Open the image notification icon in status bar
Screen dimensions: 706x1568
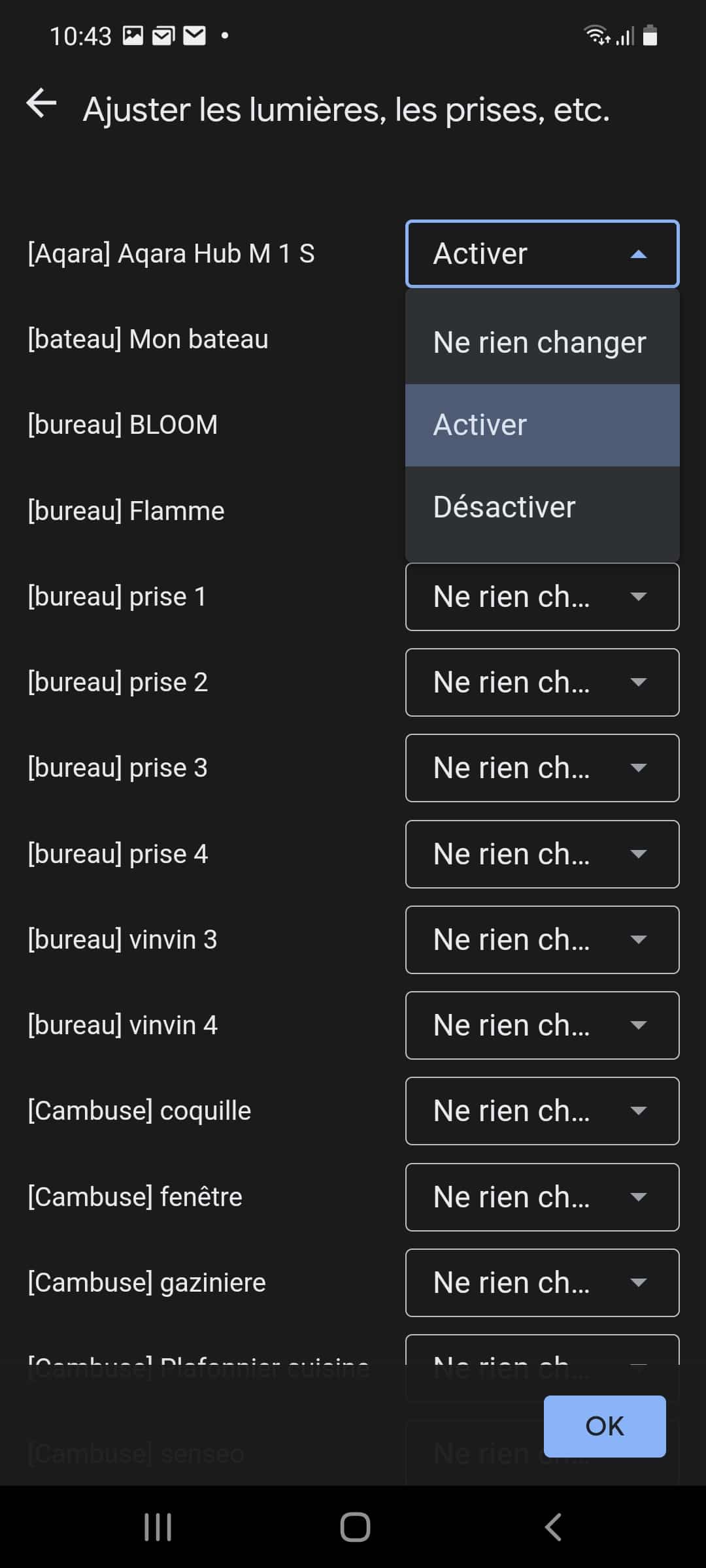pos(133,35)
